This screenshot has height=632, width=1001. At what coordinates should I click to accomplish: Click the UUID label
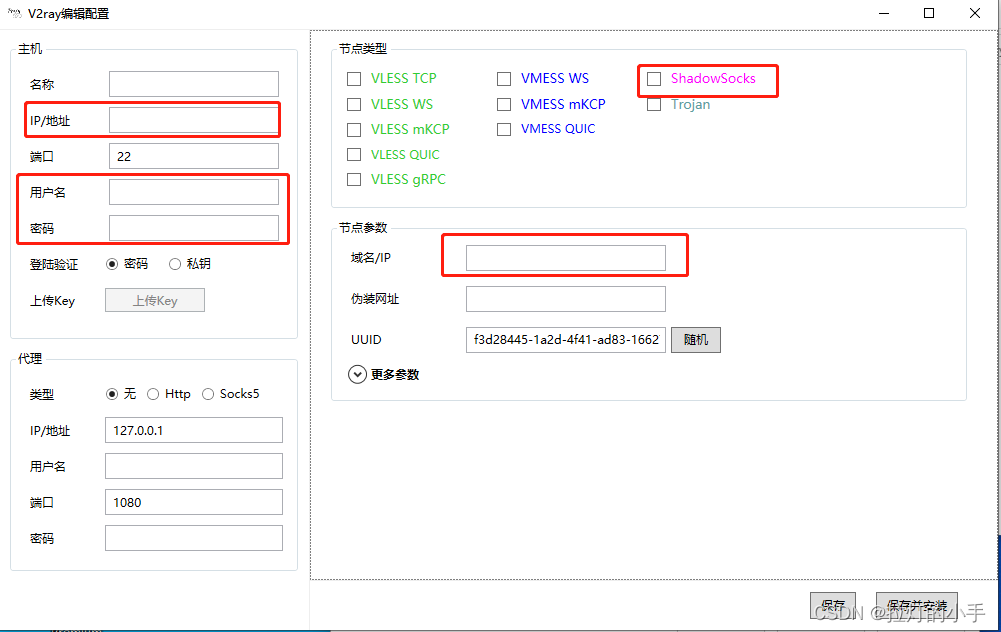click(366, 340)
